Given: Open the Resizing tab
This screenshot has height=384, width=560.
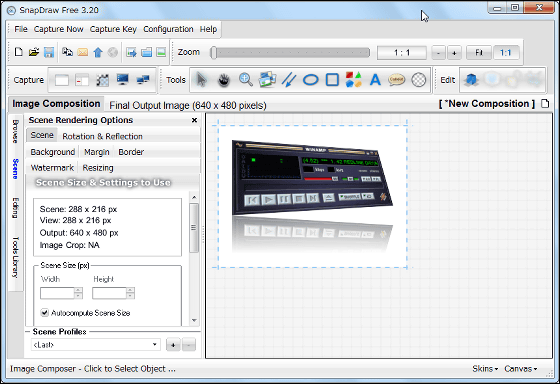Looking at the screenshot, I should 98,168.
